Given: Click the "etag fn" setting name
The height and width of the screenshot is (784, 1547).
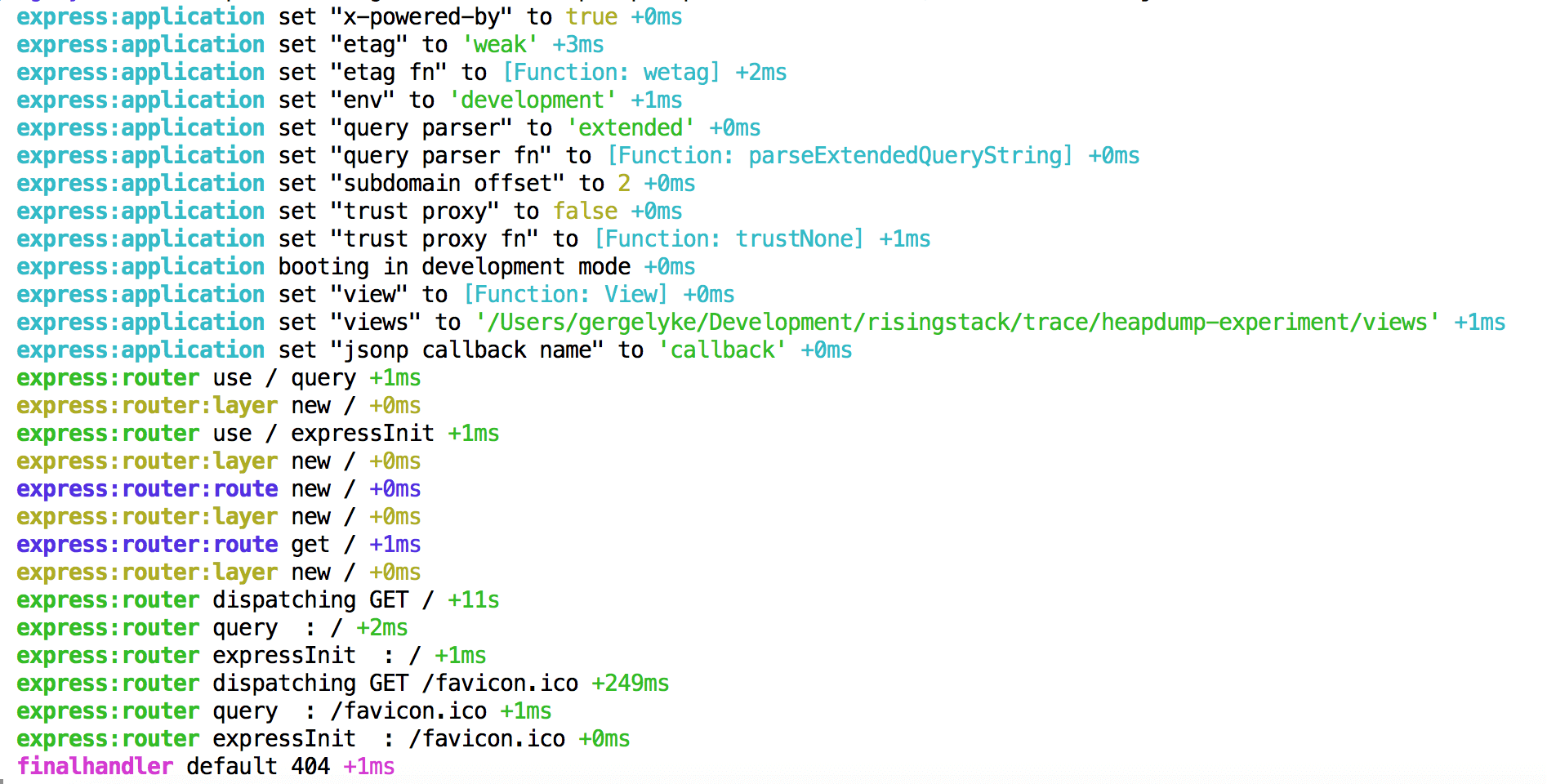Looking at the screenshot, I should click(x=389, y=73).
